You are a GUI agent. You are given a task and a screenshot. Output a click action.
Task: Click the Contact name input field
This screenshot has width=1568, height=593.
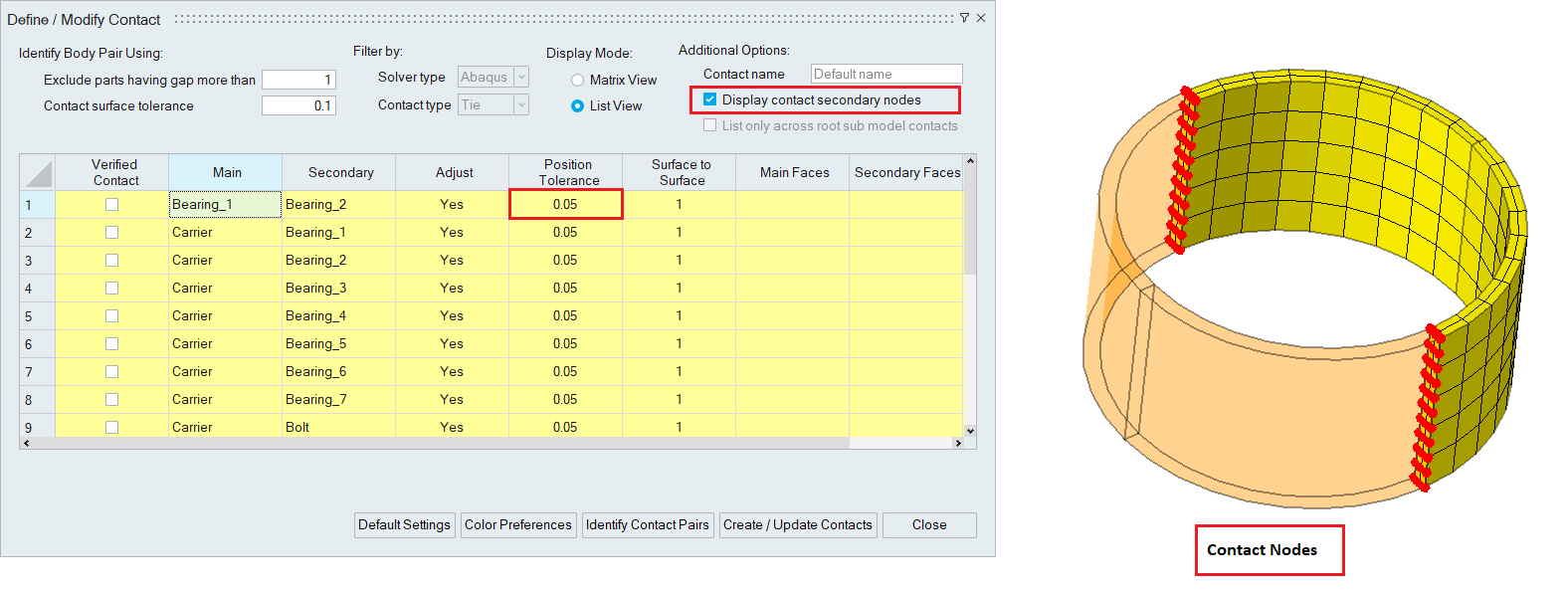pyautogui.click(x=885, y=74)
